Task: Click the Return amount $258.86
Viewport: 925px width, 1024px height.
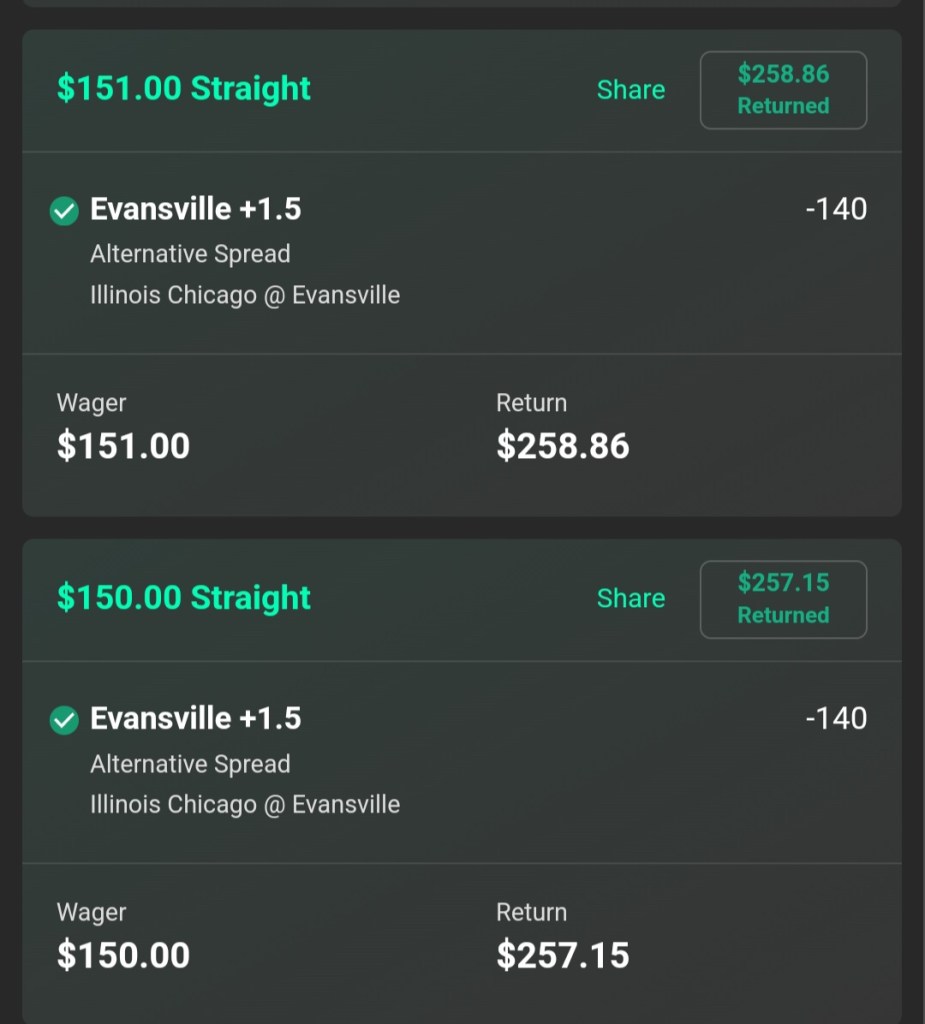Action: point(563,446)
